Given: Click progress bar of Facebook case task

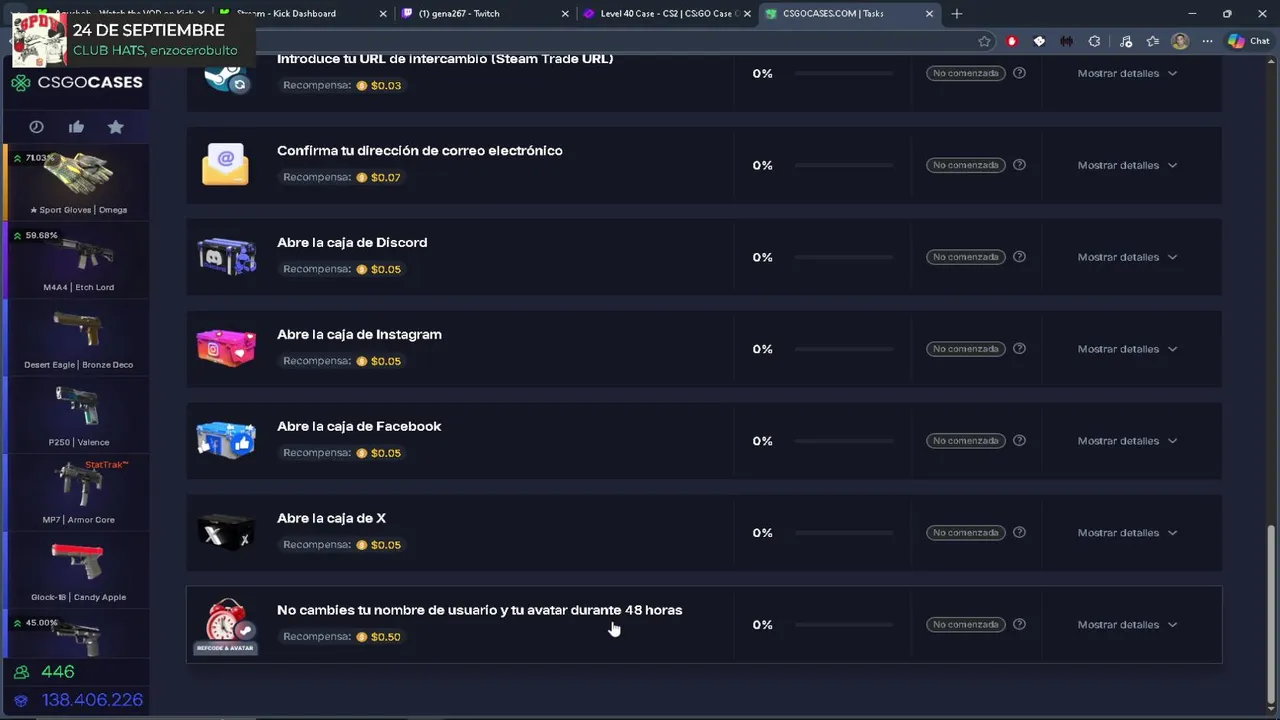Looking at the screenshot, I should click(x=844, y=441).
